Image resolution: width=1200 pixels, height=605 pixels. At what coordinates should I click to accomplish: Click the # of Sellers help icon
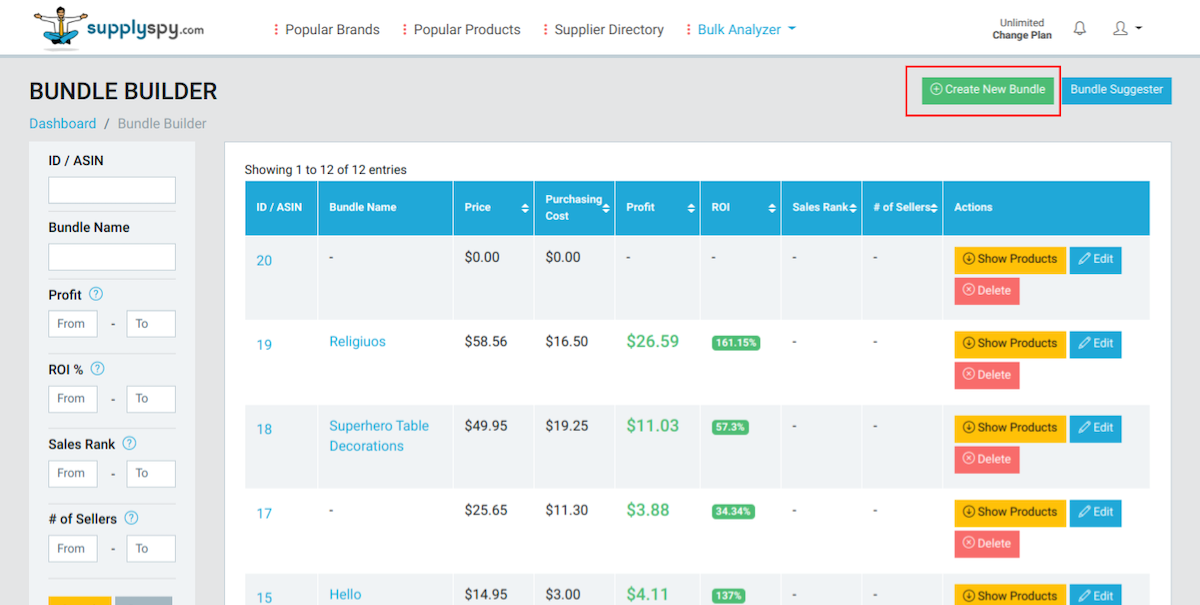click(x=131, y=518)
